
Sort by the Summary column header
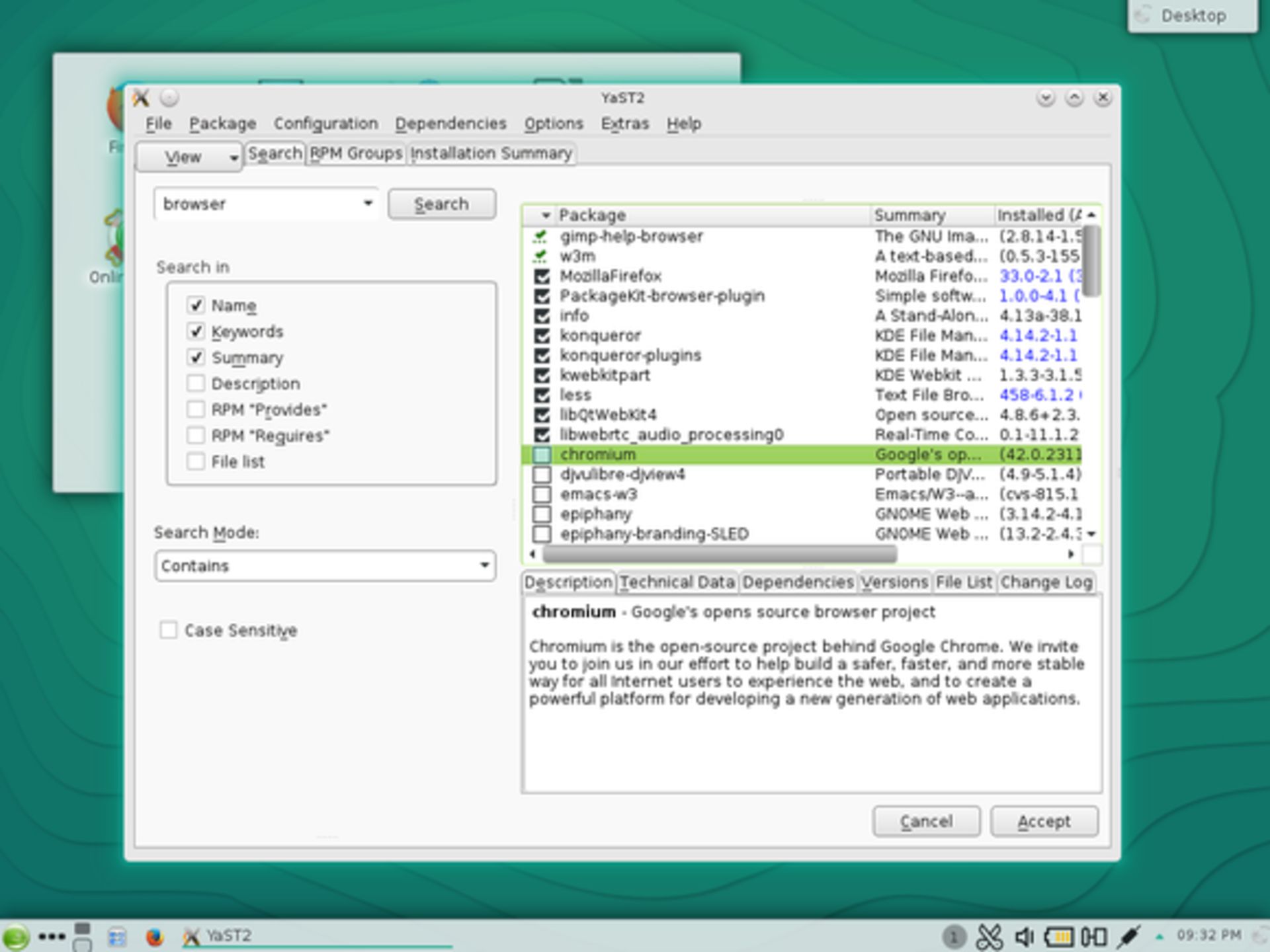[x=932, y=216]
